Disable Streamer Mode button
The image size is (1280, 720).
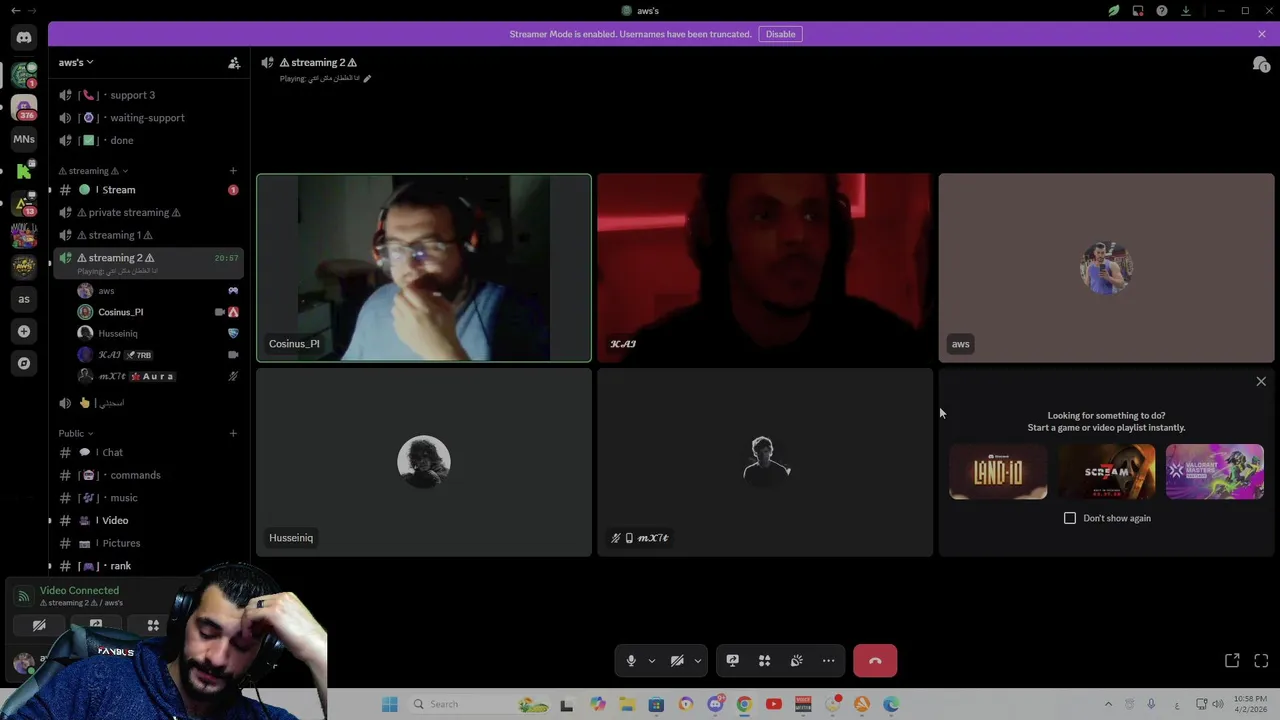780,34
